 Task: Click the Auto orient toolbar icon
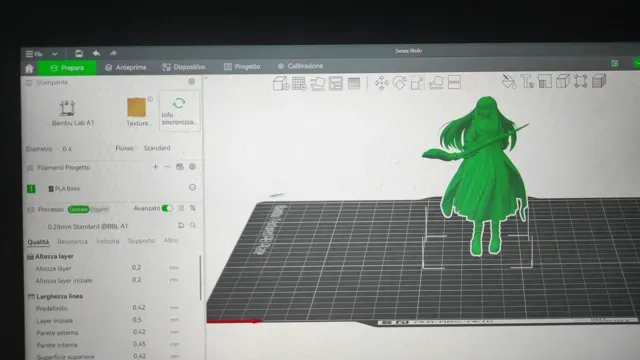(x=317, y=83)
